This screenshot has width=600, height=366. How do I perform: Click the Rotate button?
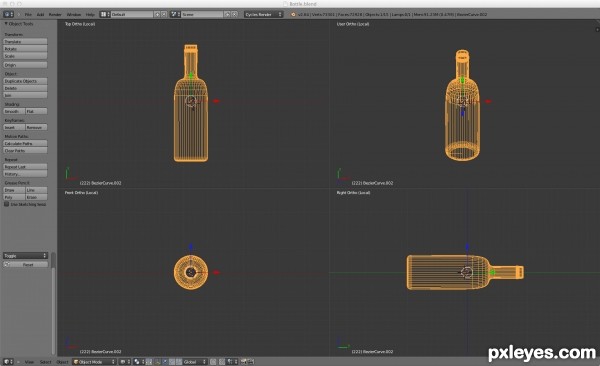[25, 49]
